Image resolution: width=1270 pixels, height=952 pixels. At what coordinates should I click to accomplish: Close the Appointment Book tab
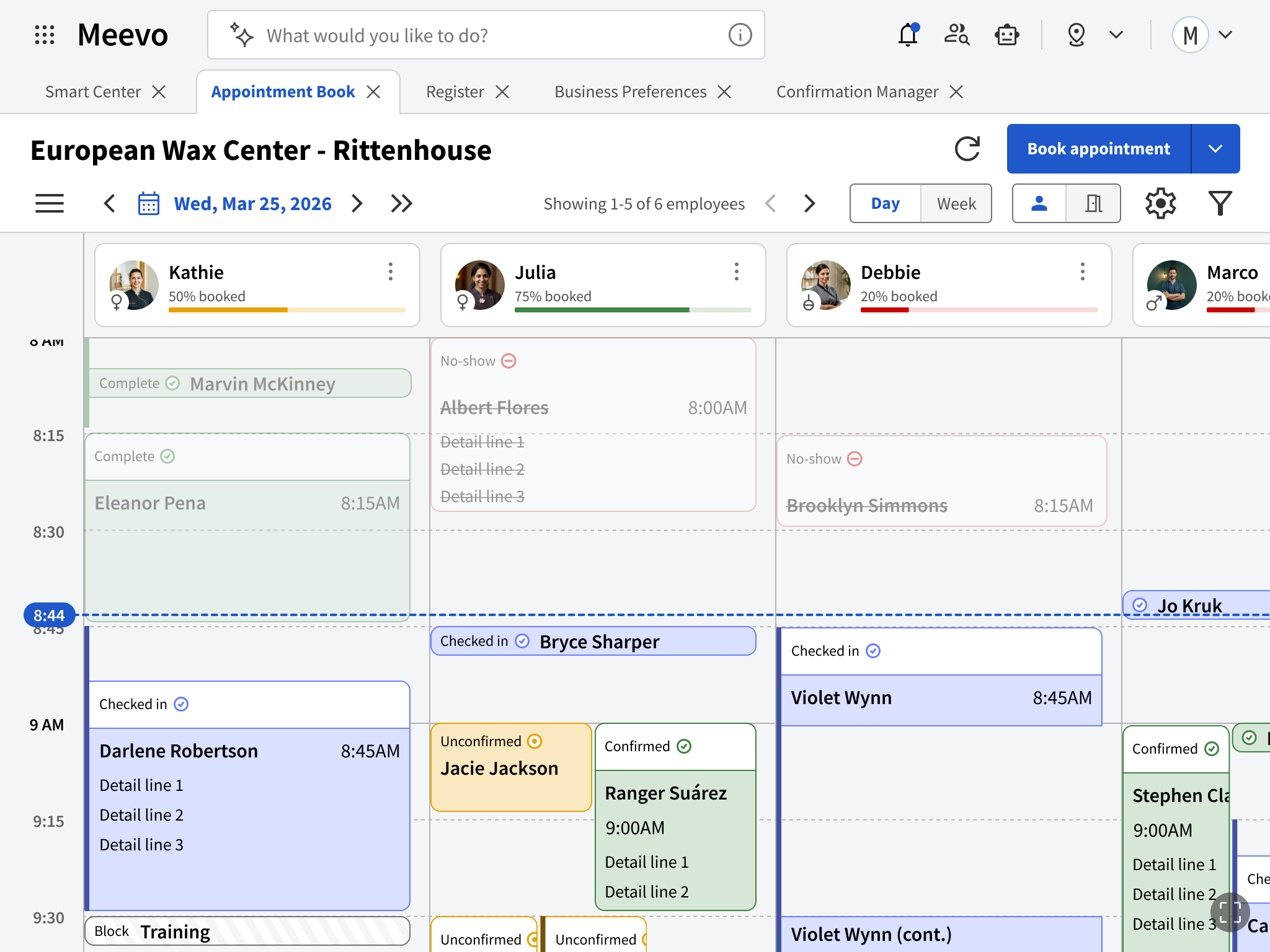(373, 92)
